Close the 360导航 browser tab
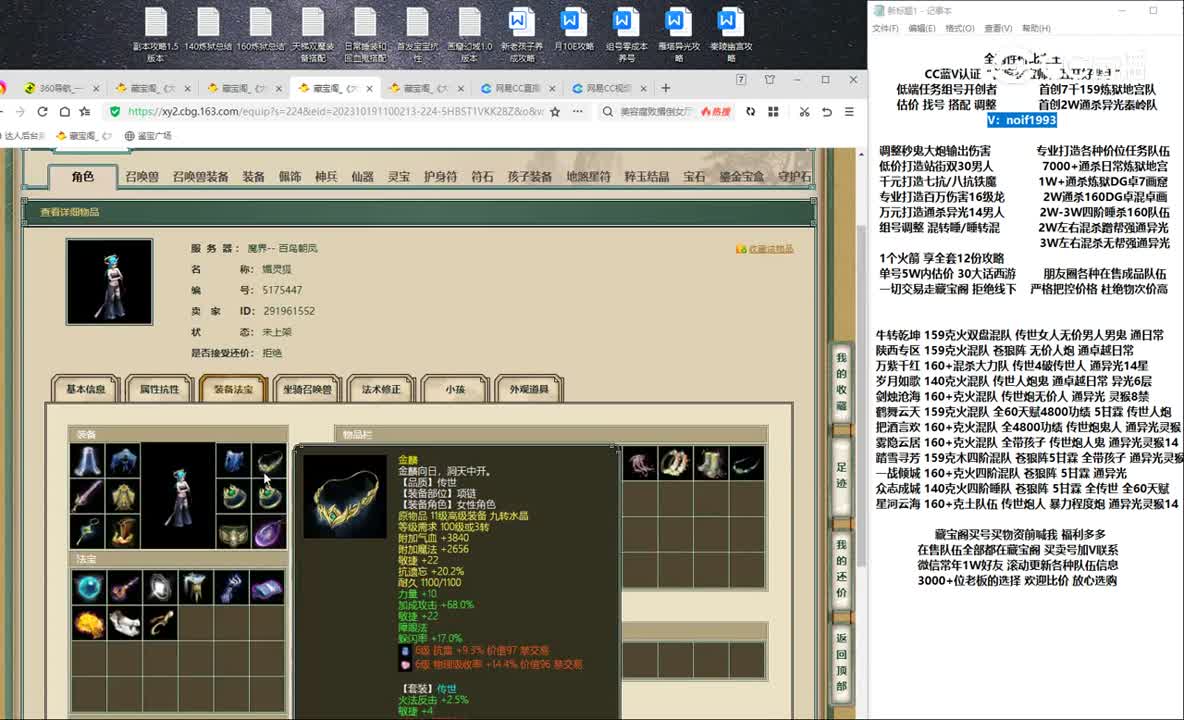Viewport: 1184px width, 720px height. pyautogui.click(x=96, y=88)
